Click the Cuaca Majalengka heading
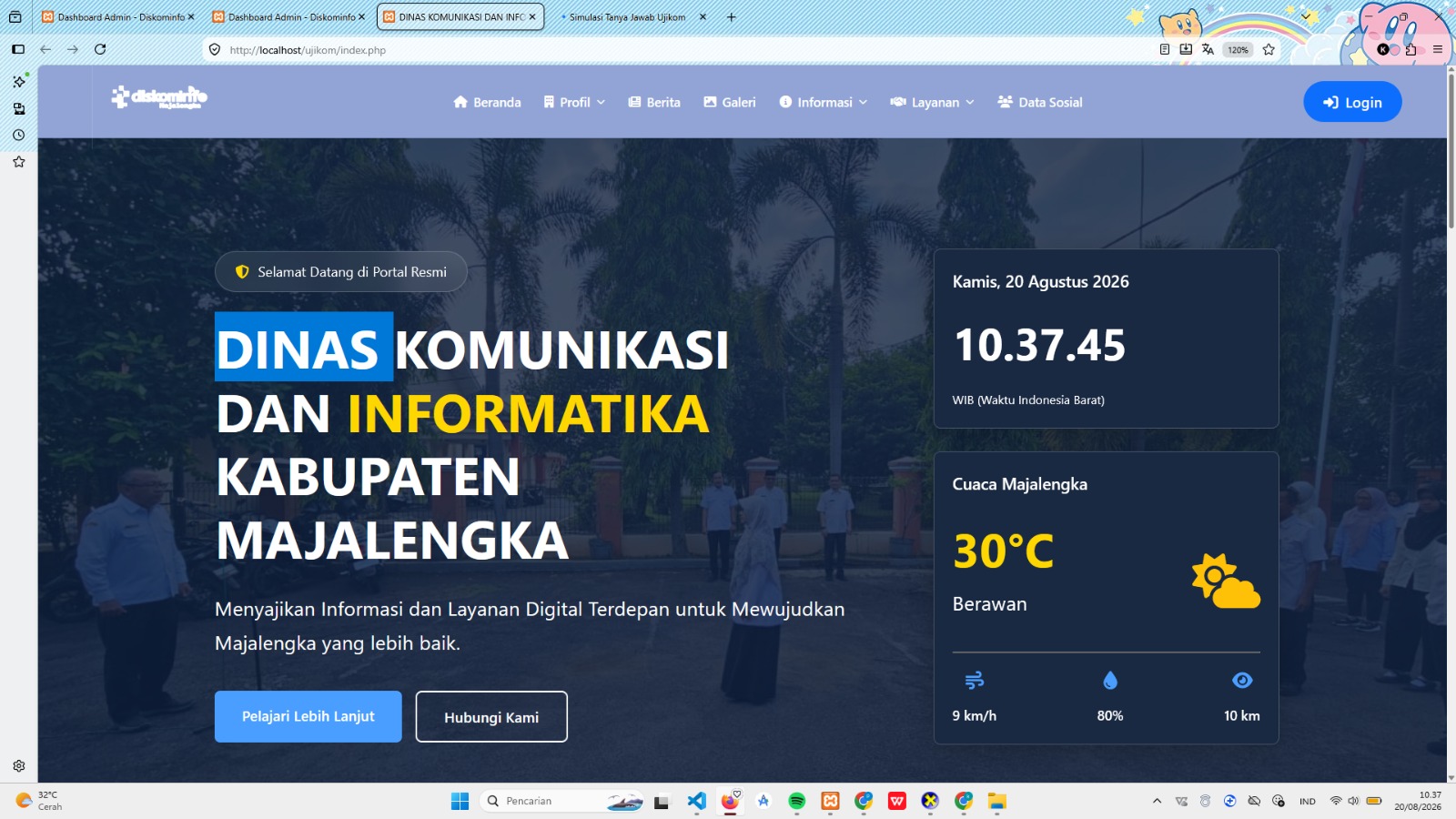The image size is (1456, 819). click(1020, 484)
